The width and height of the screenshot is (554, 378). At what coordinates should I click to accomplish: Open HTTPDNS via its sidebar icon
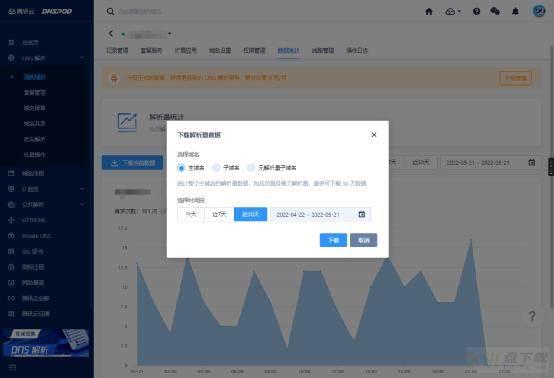11,220
